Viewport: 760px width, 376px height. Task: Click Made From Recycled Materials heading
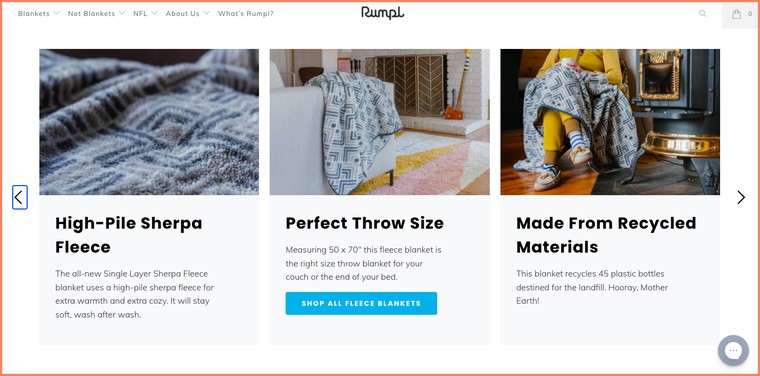point(606,235)
